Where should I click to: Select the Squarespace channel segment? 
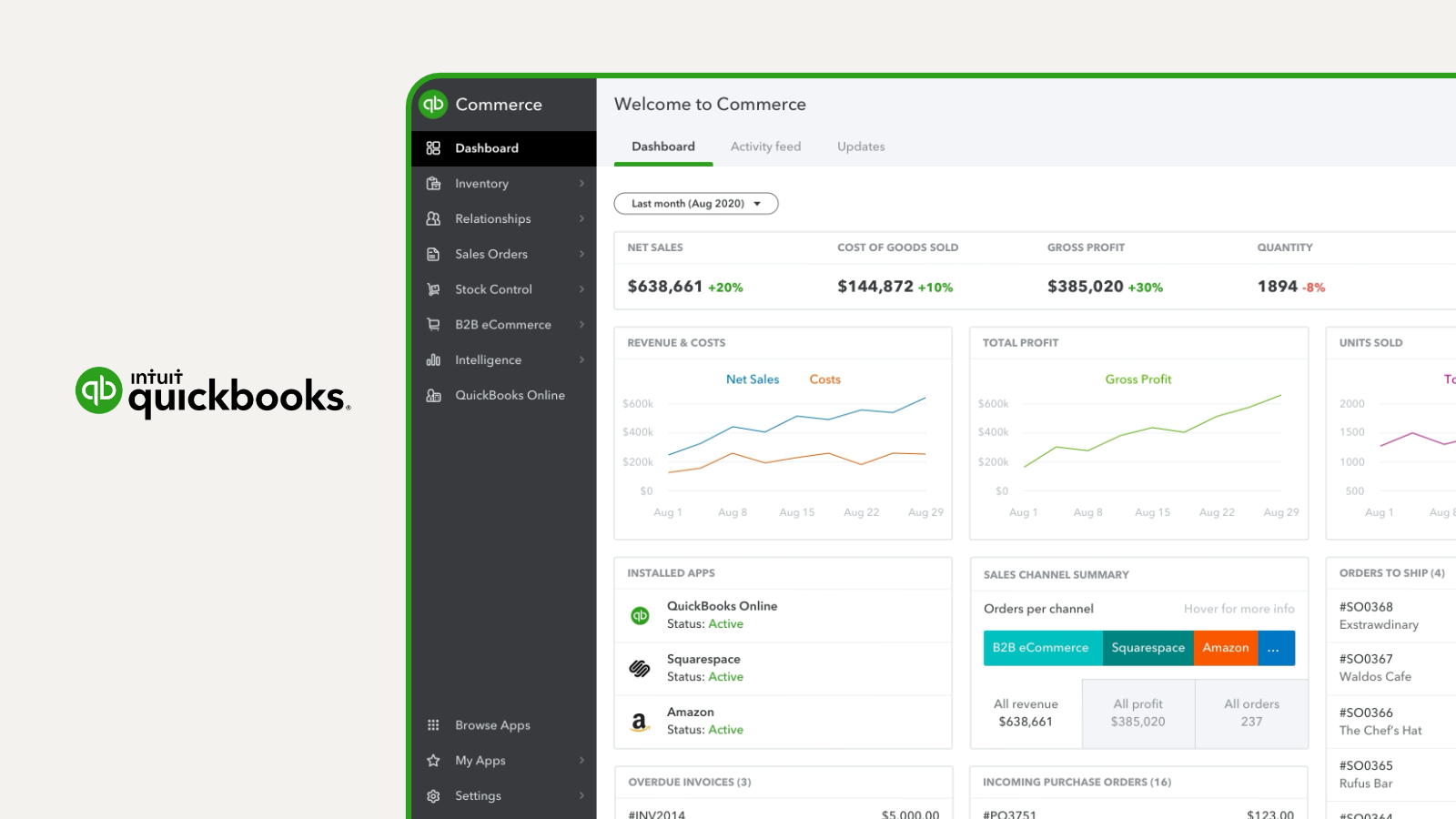(x=1148, y=648)
